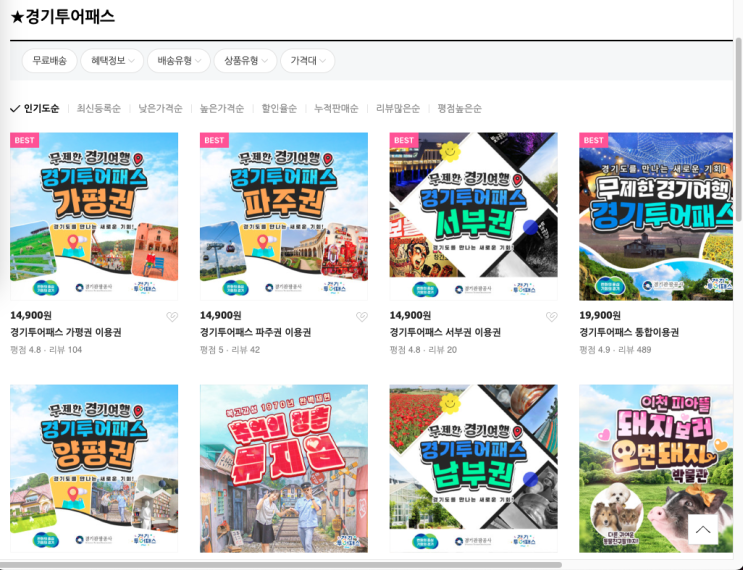The width and height of the screenshot is (743, 570).
Task: Sort by 최신등록순
Action: point(99,109)
